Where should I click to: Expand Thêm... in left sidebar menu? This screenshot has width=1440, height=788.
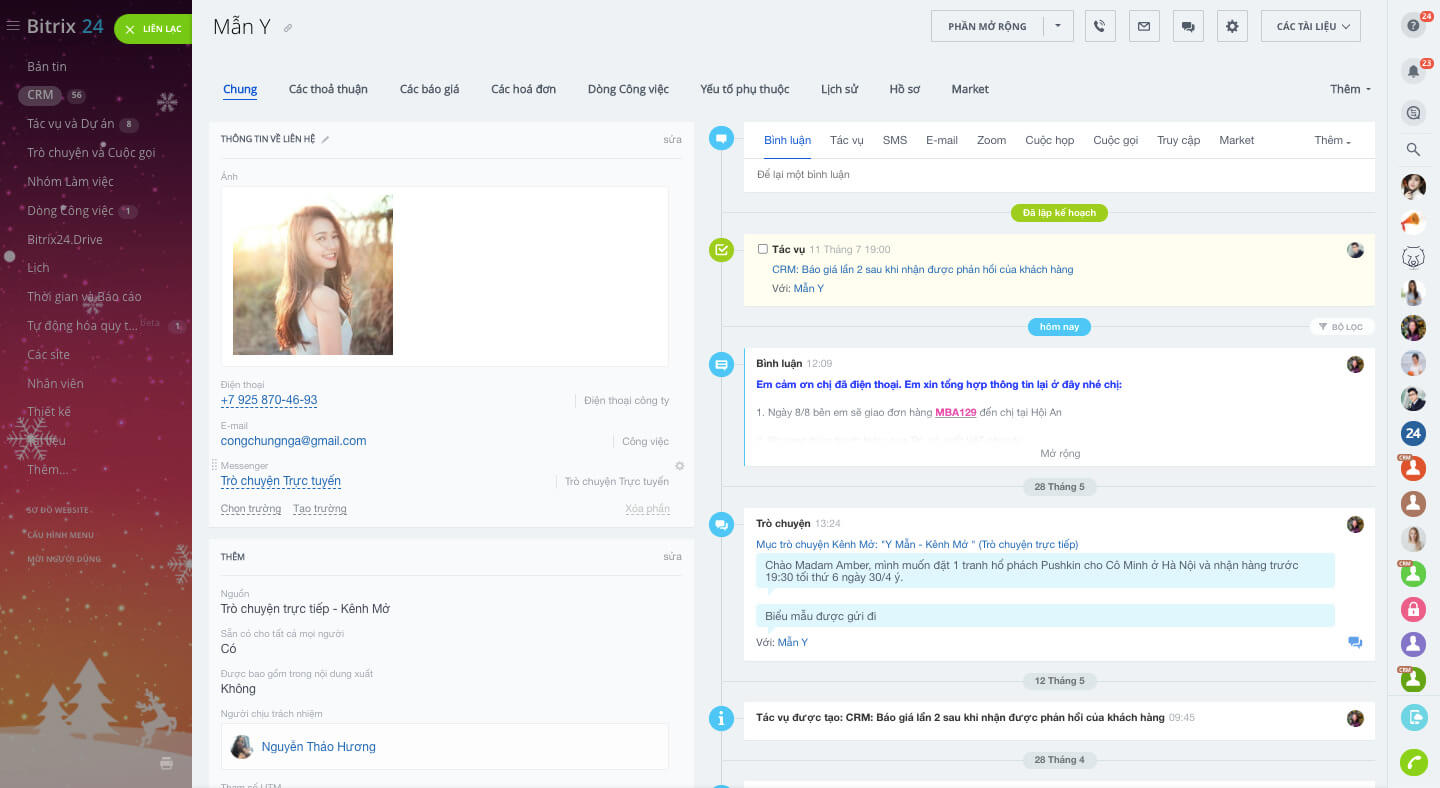click(x=48, y=469)
